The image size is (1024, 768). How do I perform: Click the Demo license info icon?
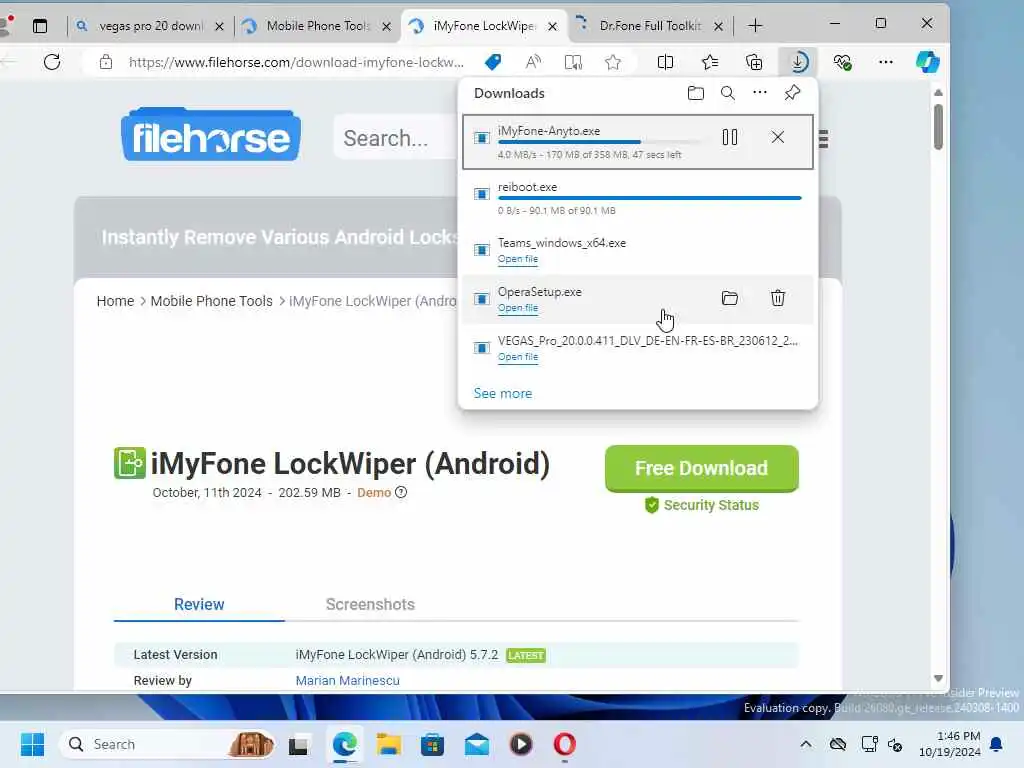coord(401,492)
